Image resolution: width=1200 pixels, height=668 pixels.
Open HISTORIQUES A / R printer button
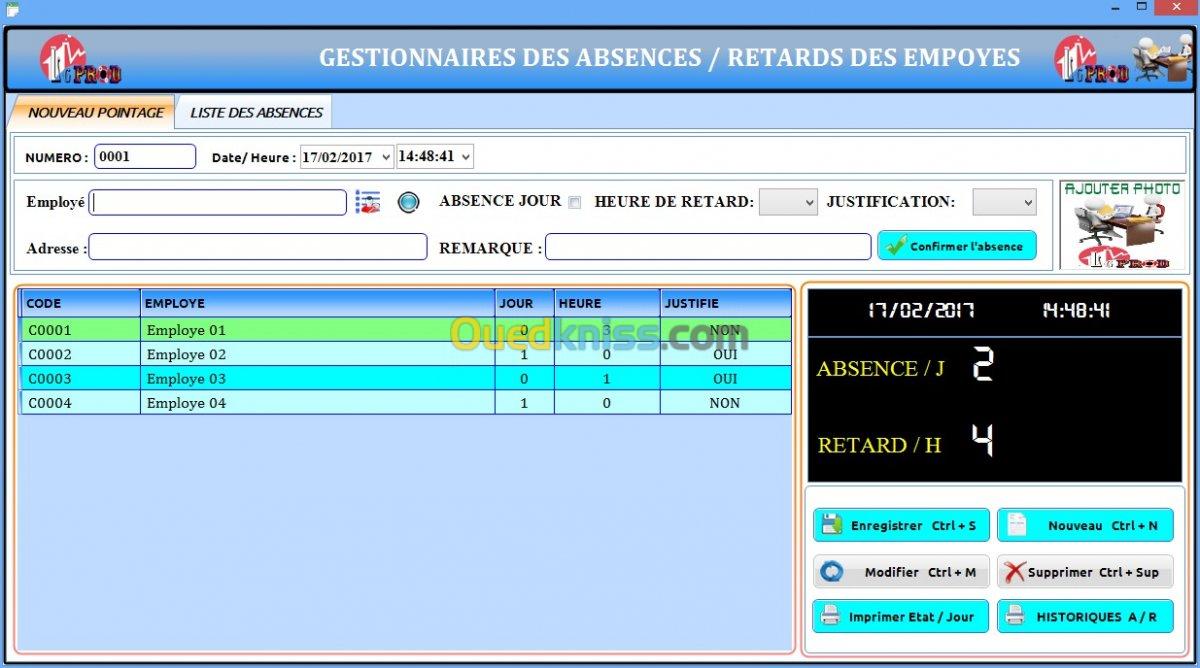coord(1085,617)
